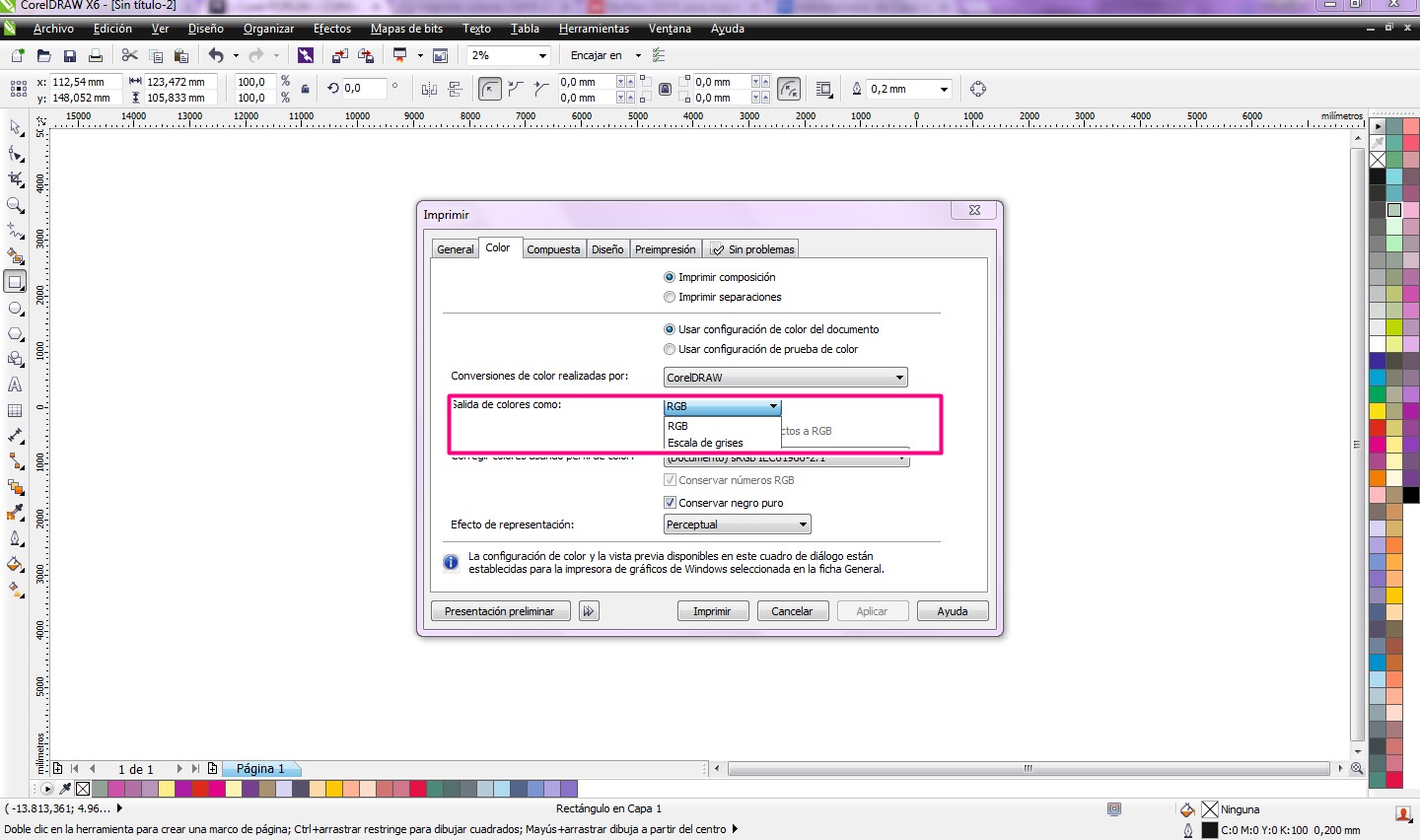This screenshot has width=1420, height=840.
Task: Click the Export icon in toolbar
Action: (x=366, y=55)
